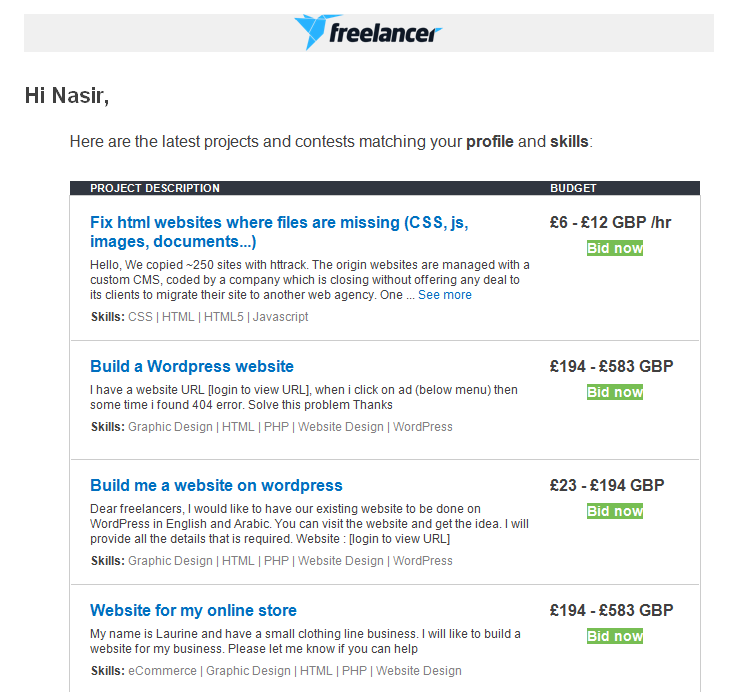Click the 'freelancer' wordmark text in header
731x694 pixels.
(x=385, y=35)
